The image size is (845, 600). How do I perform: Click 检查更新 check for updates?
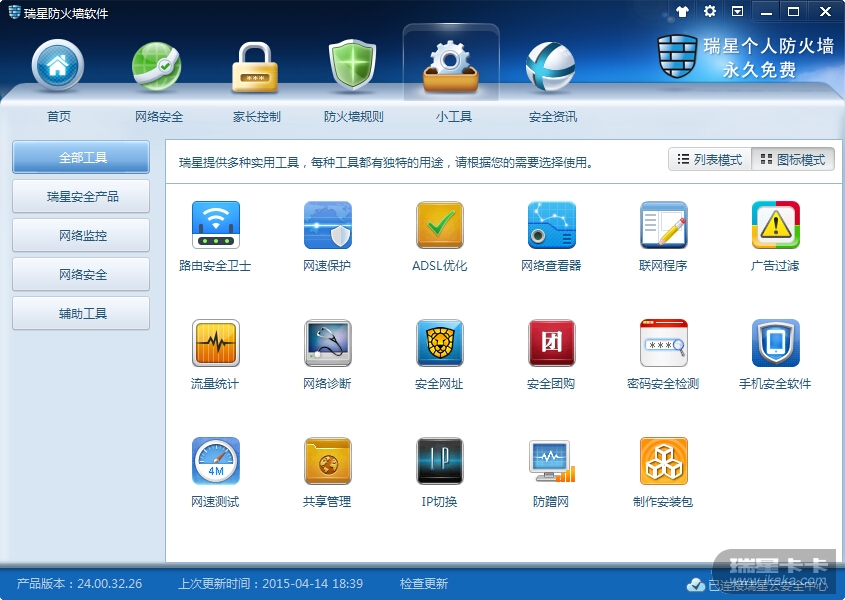424,584
